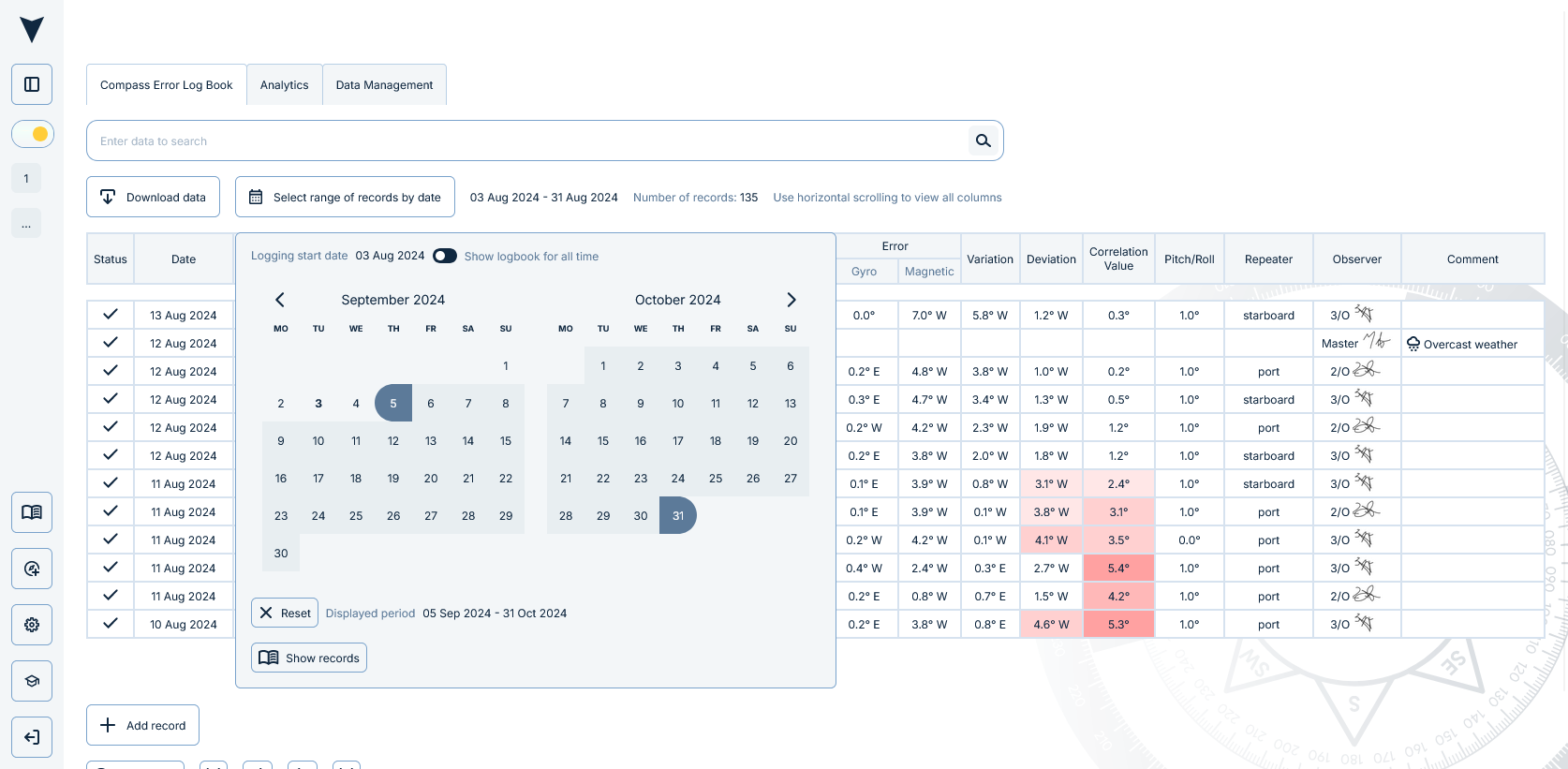Screen dimensions: 1568x769
Task: Open the sidebar ellipsis menu
Action: (26, 223)
